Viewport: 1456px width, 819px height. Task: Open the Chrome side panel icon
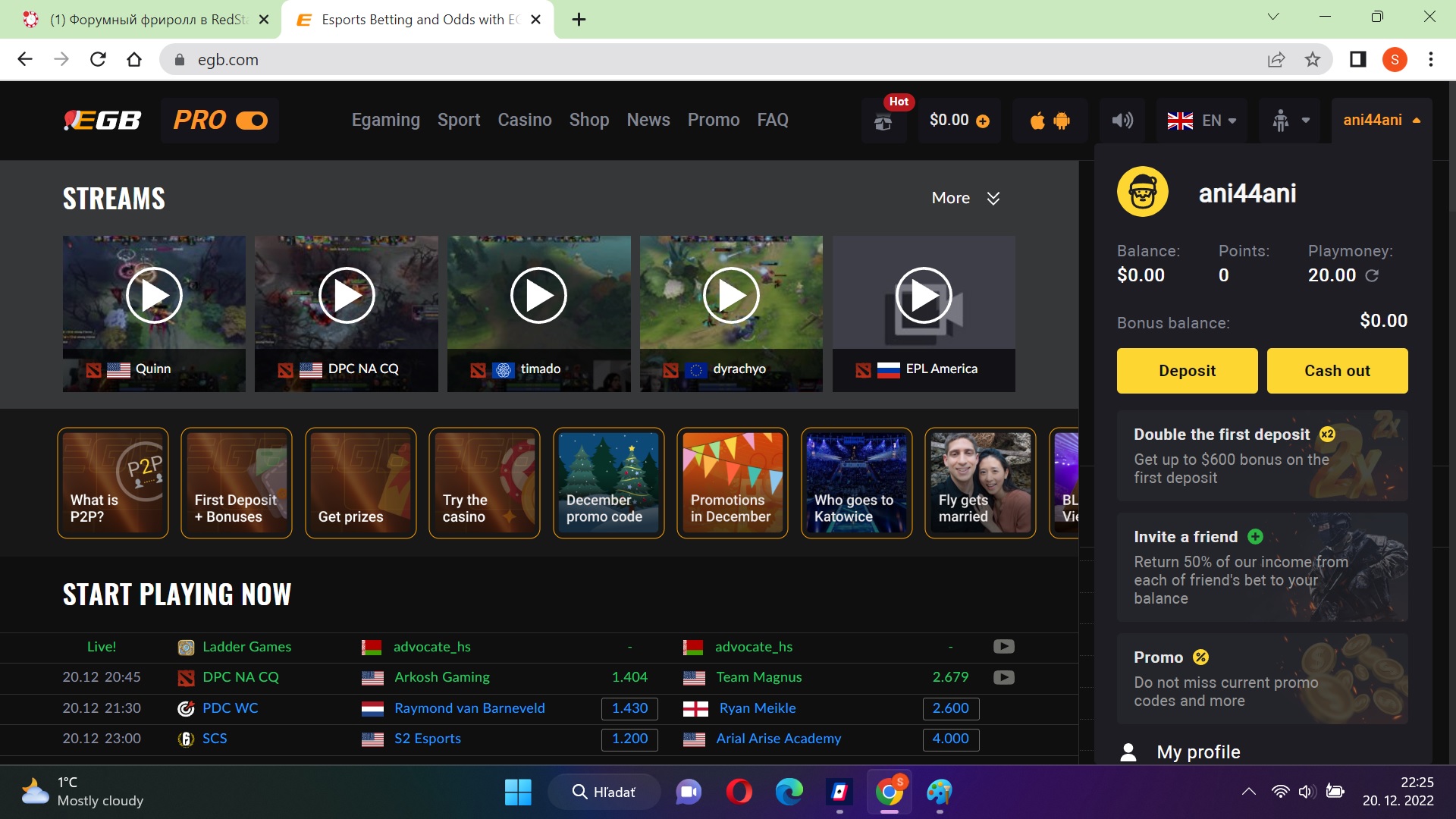tap(1357, 59)
